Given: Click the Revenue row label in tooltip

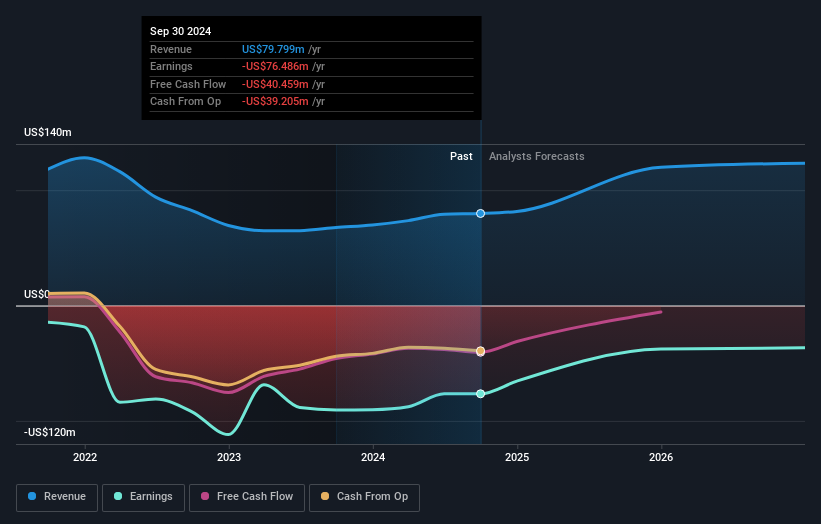Looking at the screenshot, I should [171, 49].
